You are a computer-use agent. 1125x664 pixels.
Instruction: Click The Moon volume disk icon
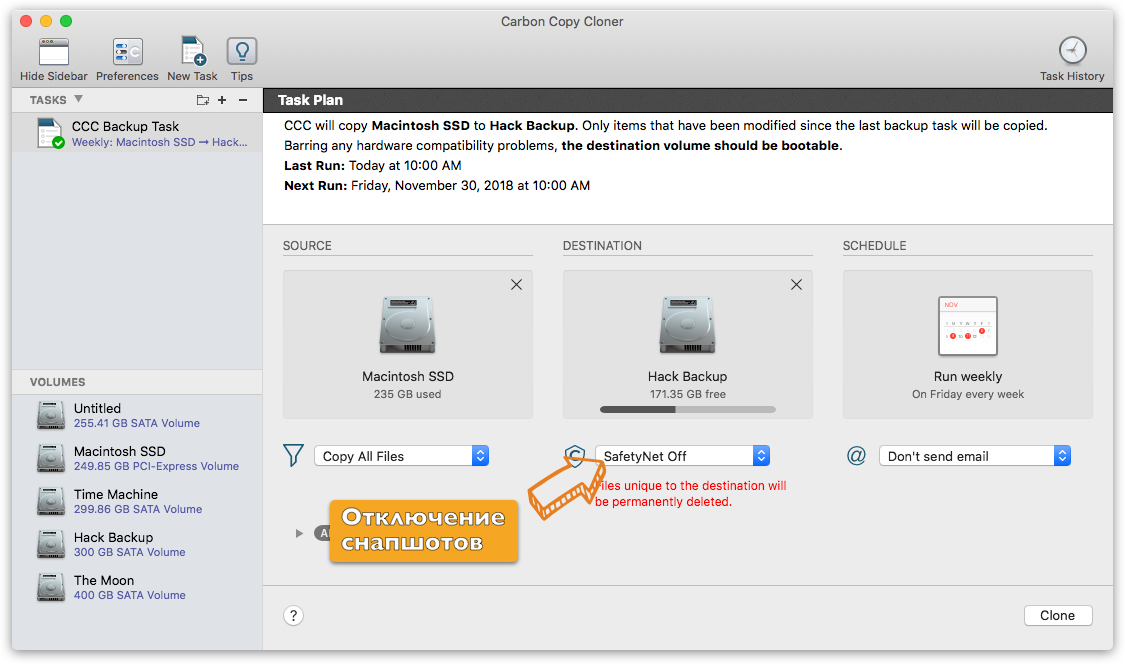51,587
